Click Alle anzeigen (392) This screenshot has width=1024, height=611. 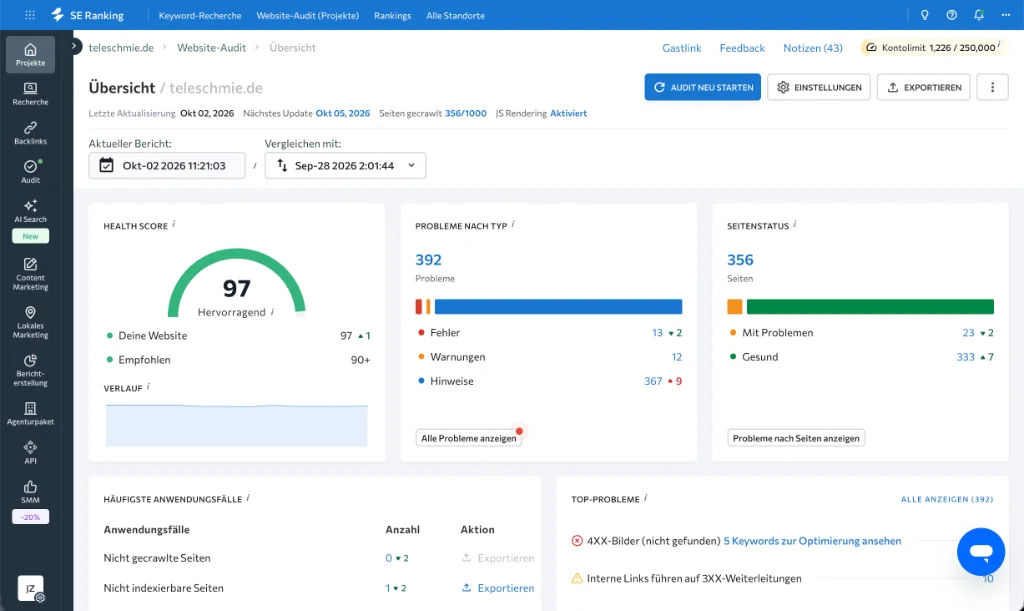pyautogui.click(x=947, y=499)
